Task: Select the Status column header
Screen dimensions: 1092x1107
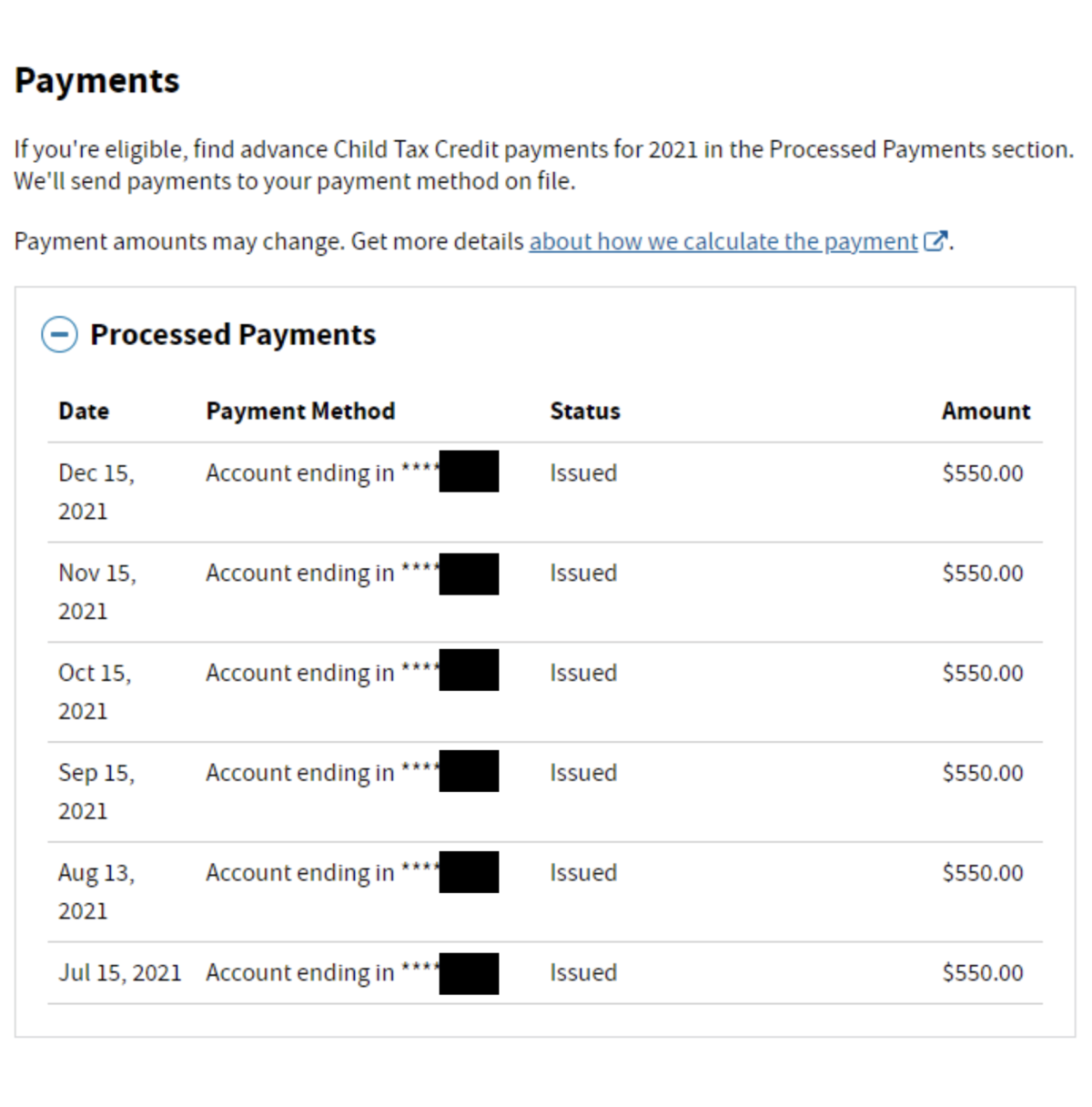Action: pyautogui.click(x=584, y=411)
